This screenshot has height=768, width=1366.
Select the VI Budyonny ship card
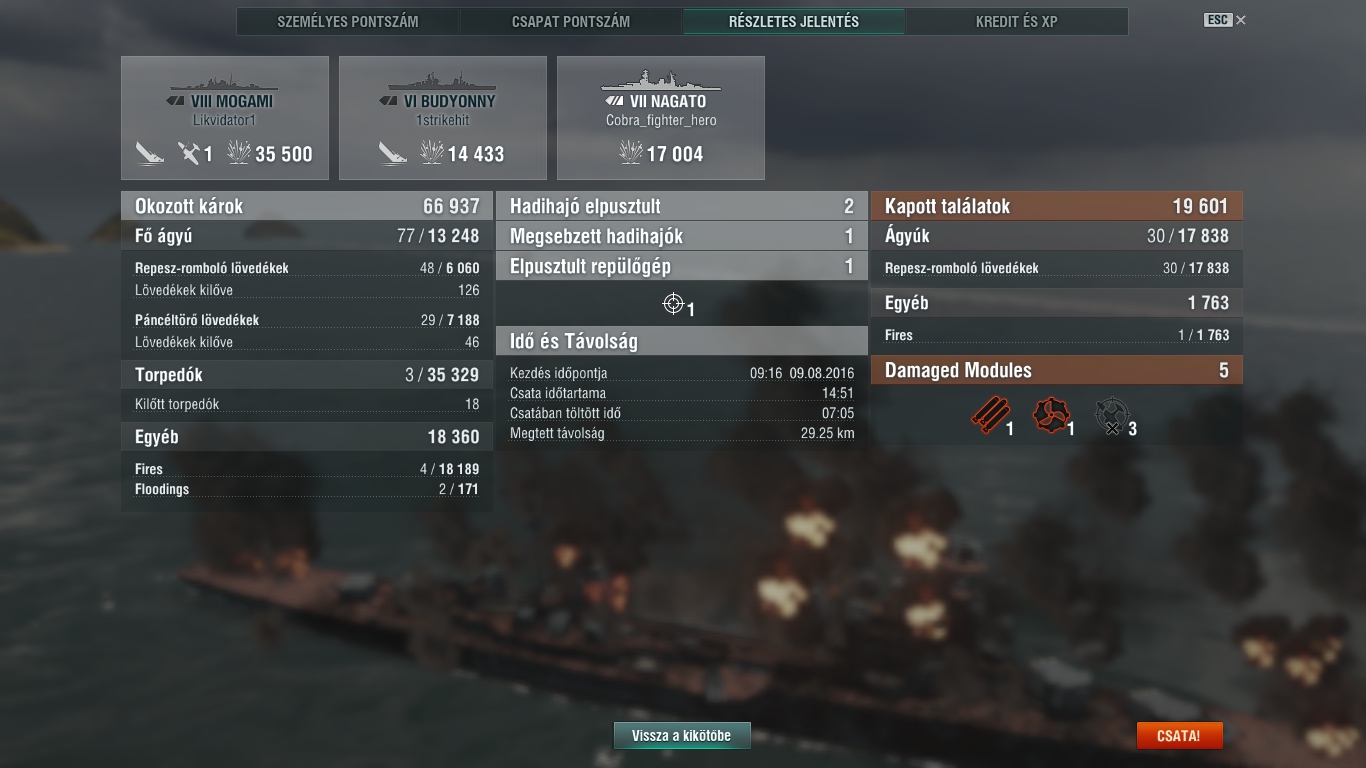pos(443,118)
